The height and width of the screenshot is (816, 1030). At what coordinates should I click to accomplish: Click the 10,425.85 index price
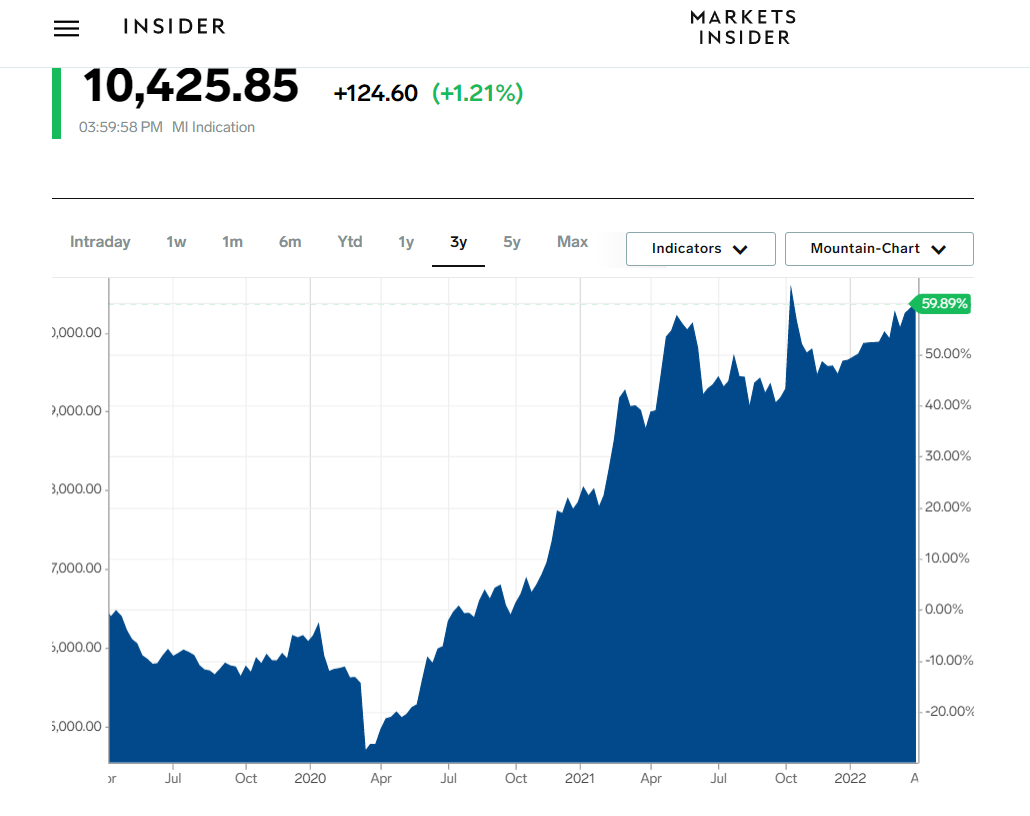(190, 86)
